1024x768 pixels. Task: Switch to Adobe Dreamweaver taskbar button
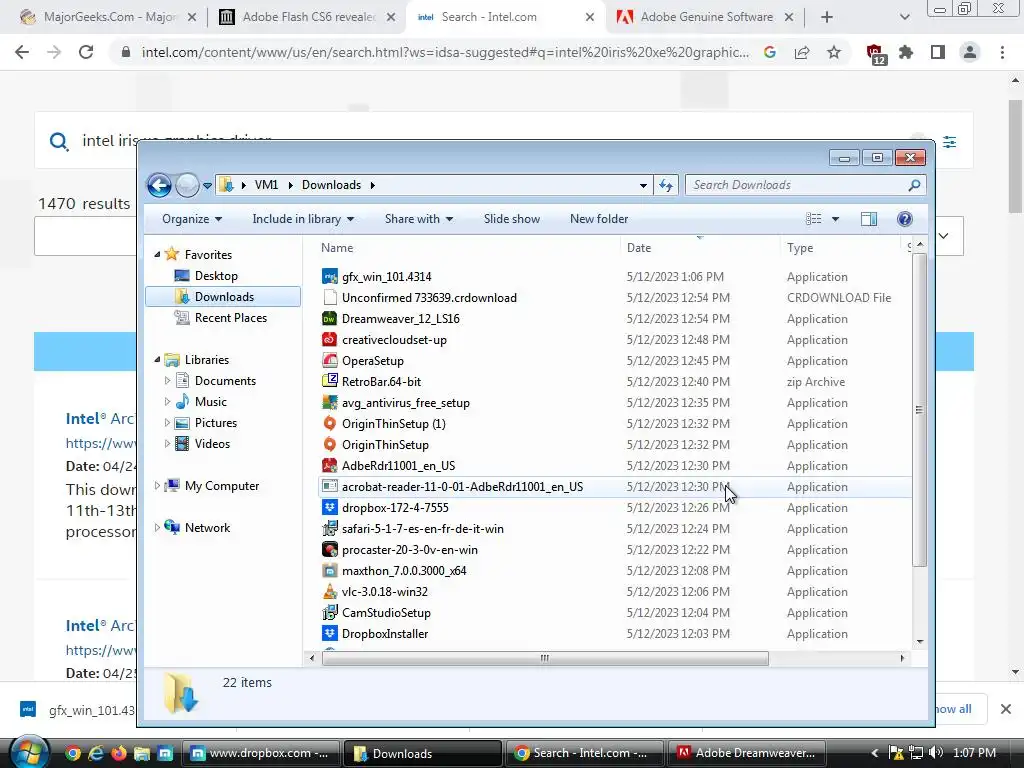[x=748, y=753]
